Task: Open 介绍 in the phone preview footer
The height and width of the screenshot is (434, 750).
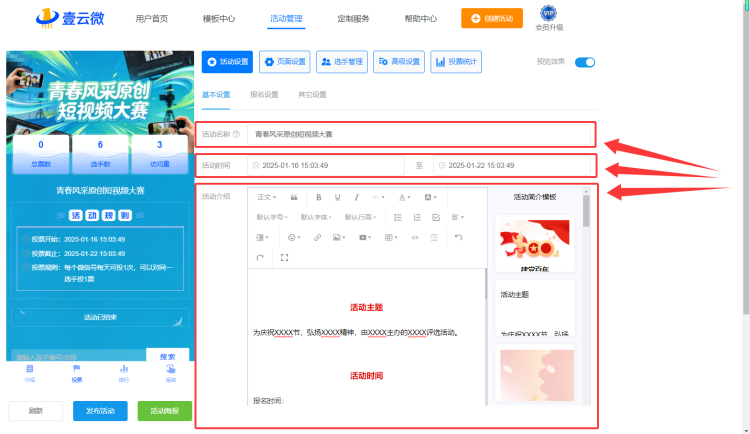Action: point(30,373)
